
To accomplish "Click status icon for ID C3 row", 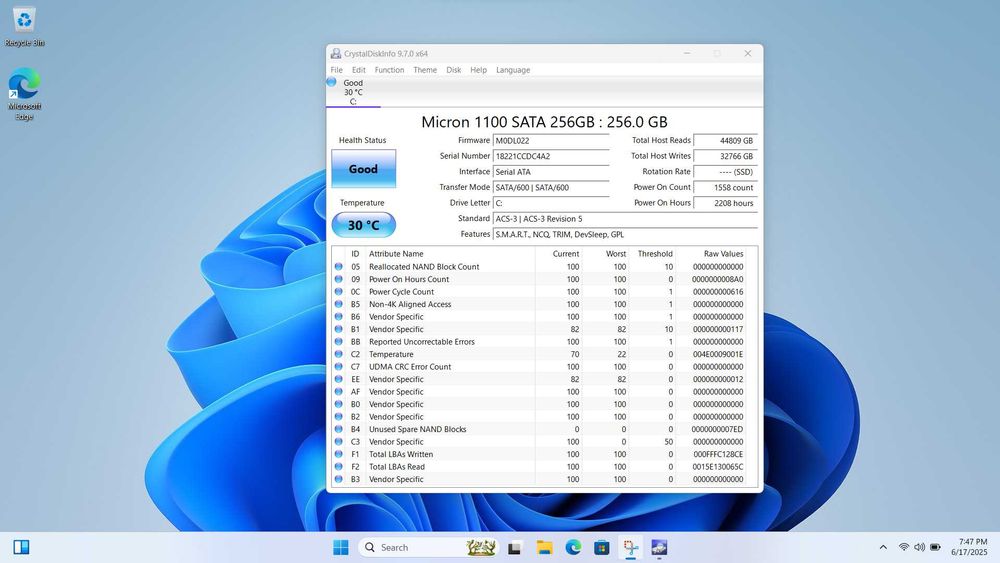I will click(x=339, y=442).
